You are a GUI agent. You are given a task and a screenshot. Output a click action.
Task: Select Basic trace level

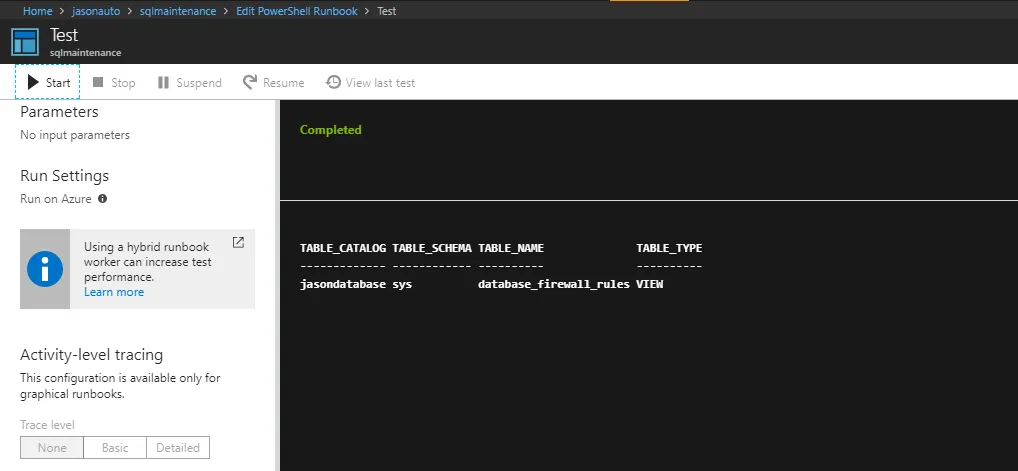[x=115, y=448]
